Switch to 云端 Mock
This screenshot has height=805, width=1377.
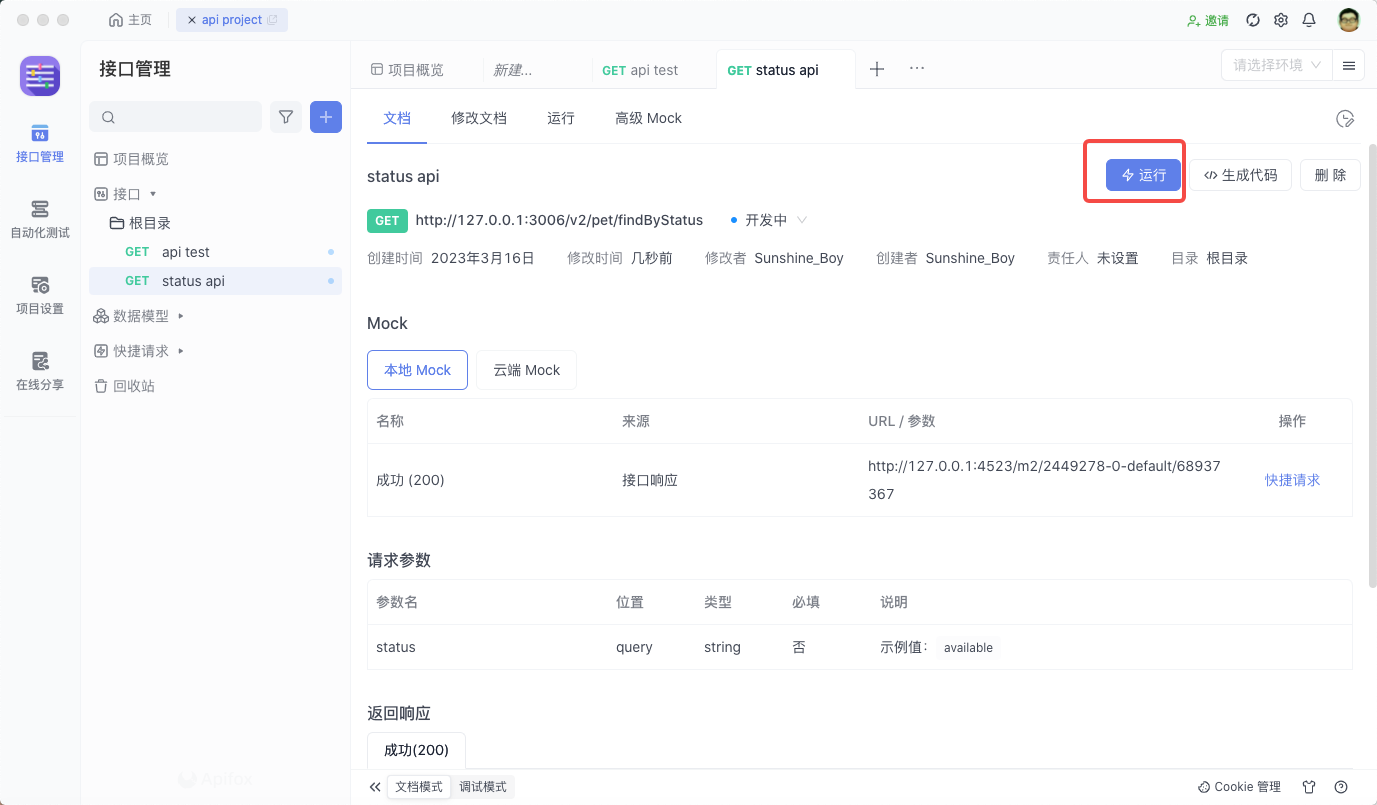coord(526,369)
